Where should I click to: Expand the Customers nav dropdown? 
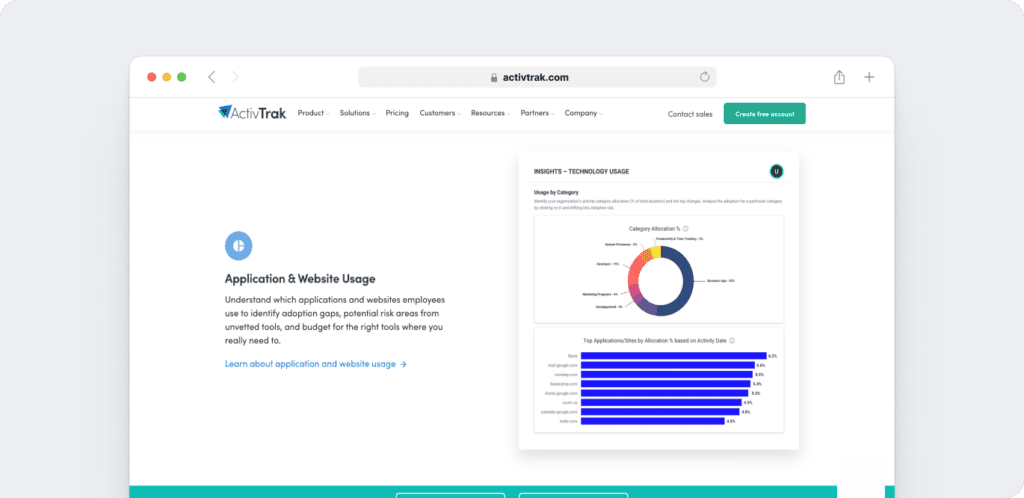[x=440, y=113]
